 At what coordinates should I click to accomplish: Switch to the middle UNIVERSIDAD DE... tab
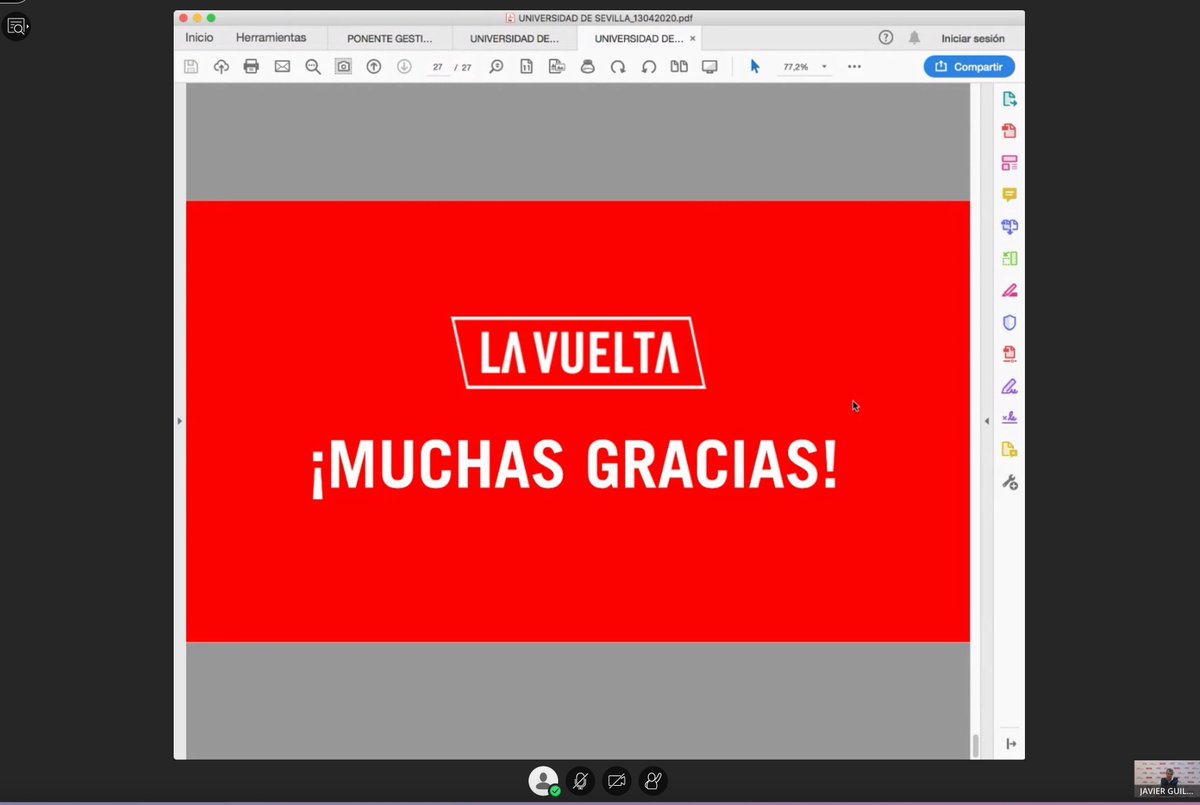point(514,38)
